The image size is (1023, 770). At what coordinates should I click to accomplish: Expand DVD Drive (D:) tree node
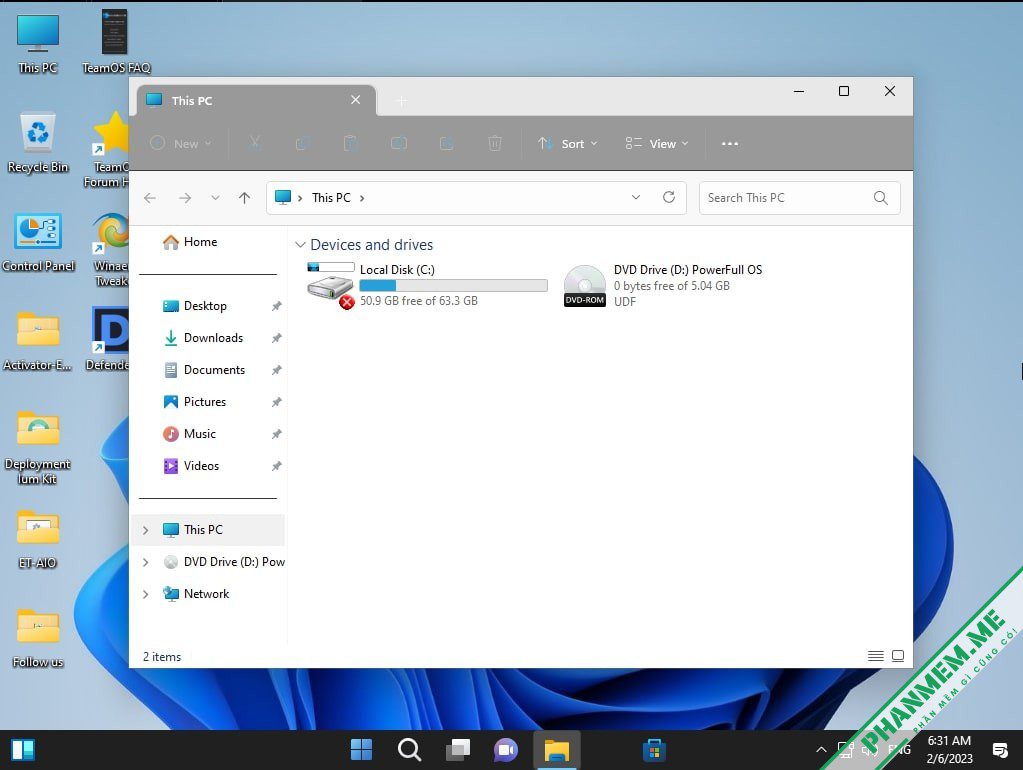(x=145, y=562)
